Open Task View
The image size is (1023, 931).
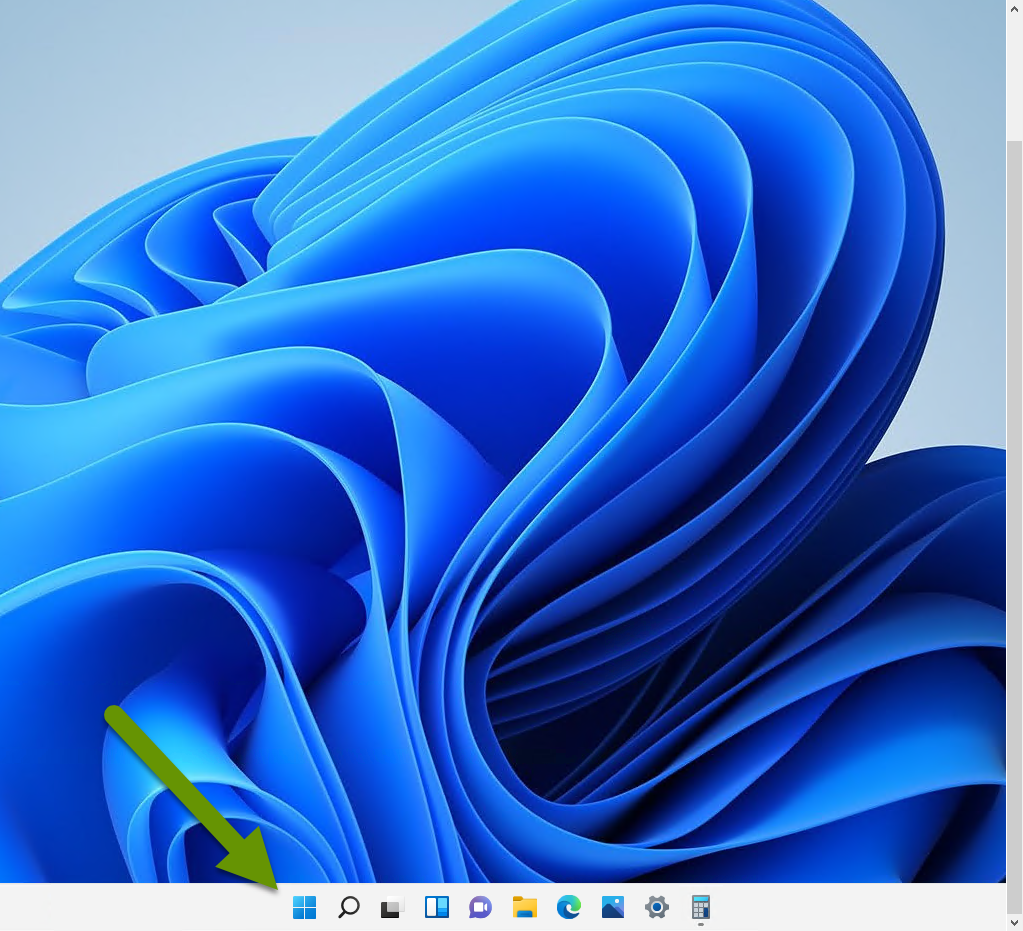click(x=390, y=908)
